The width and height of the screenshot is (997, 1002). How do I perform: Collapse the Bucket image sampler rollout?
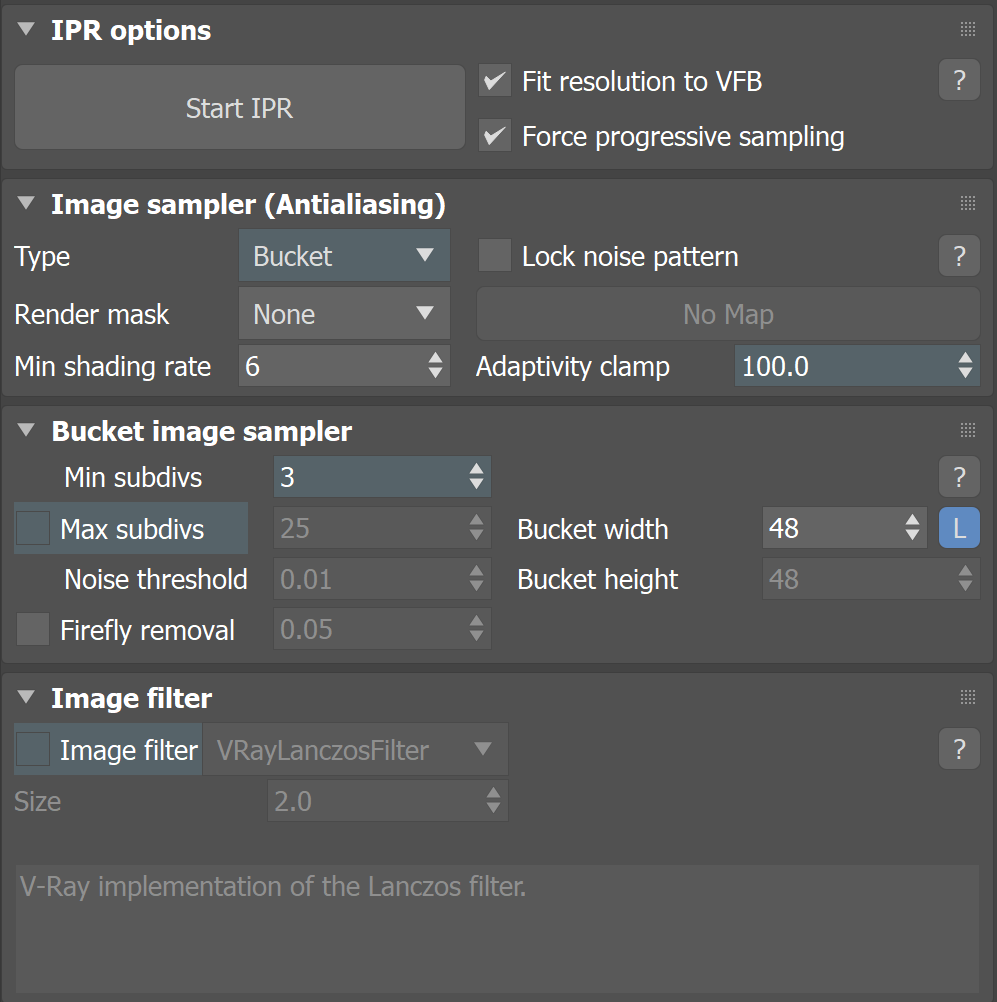click(x=26, y=430)
